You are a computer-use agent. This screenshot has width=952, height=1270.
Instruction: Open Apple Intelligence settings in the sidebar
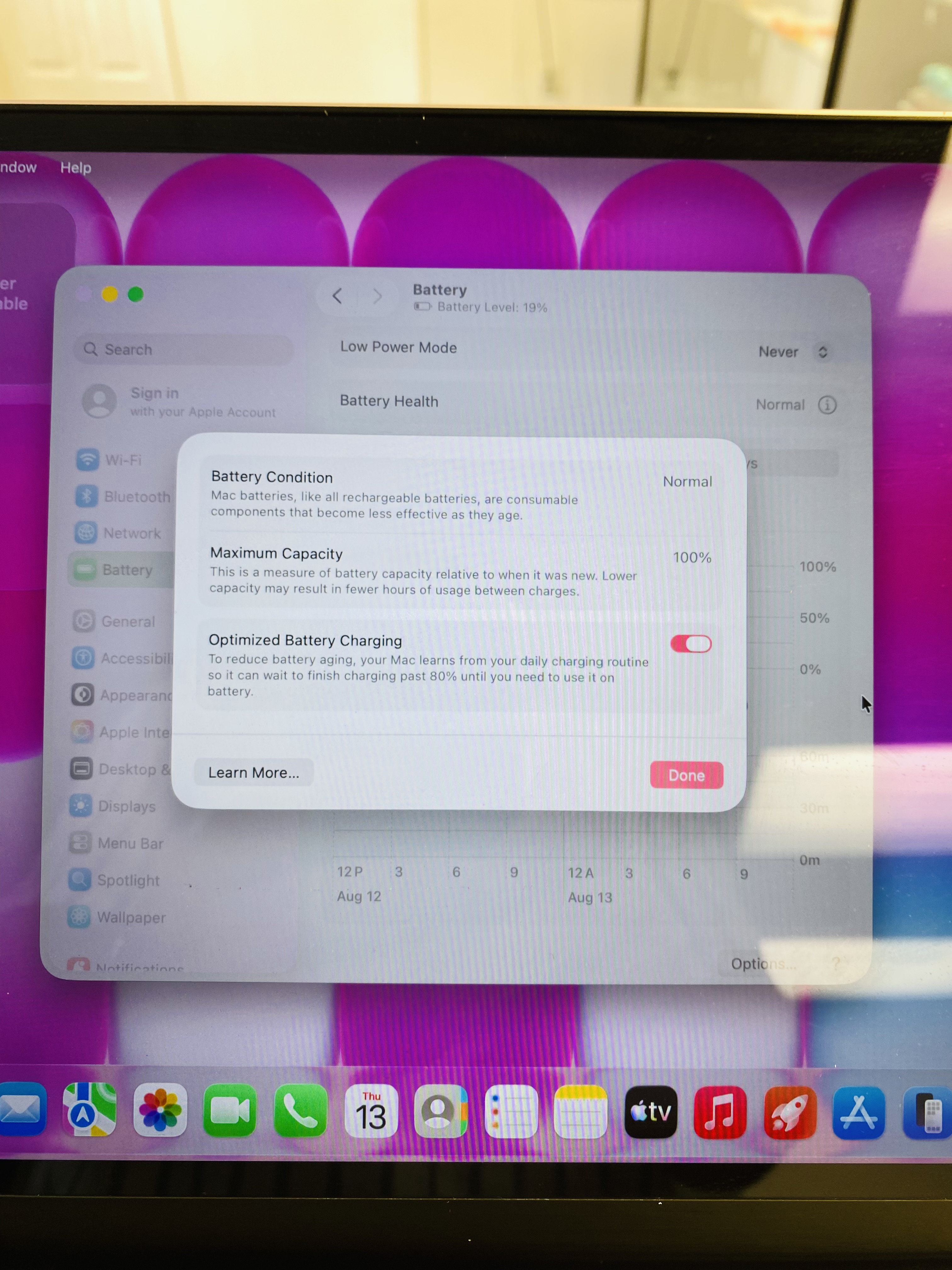(x=121, y=732)
